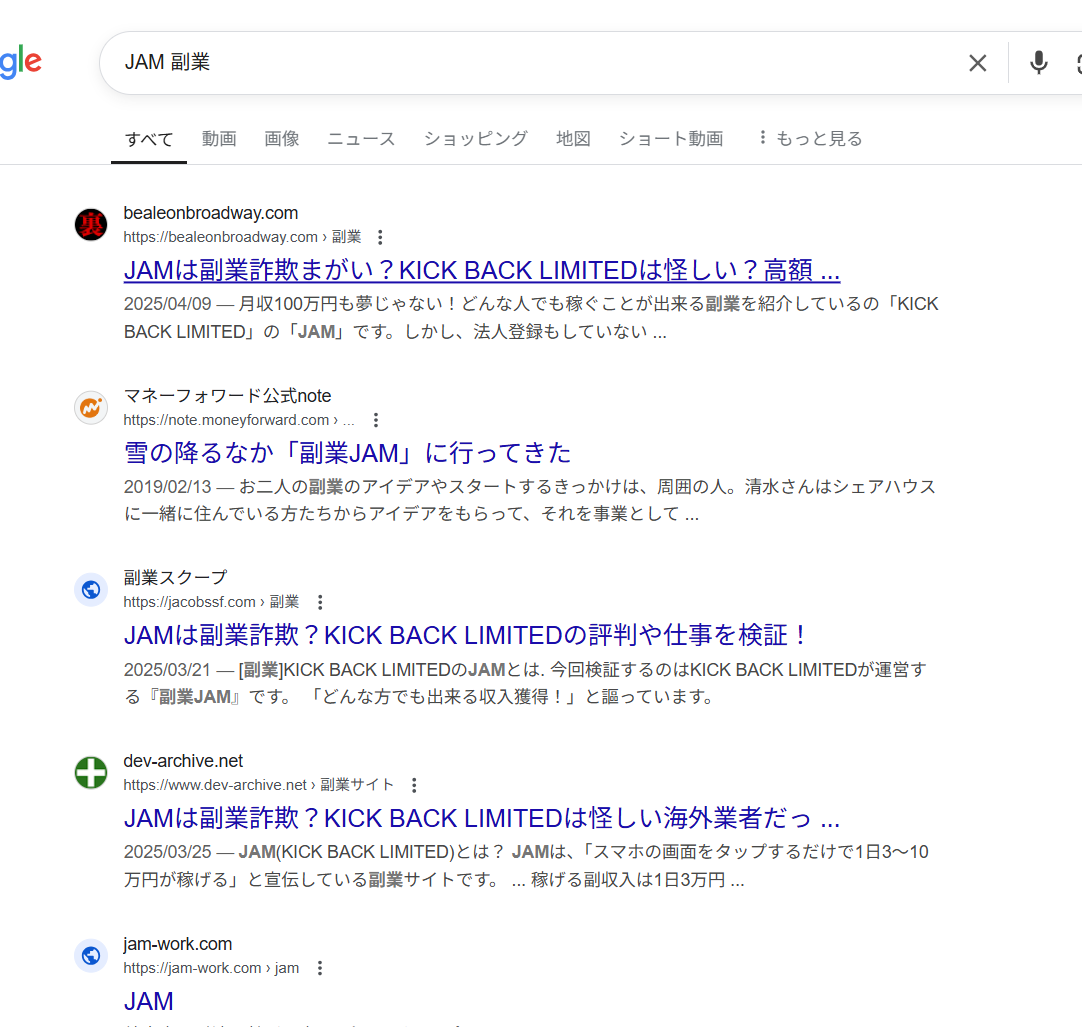Click the jam-work.com globe favicon
The image size is (1082, 1027).
coord(91,955)
